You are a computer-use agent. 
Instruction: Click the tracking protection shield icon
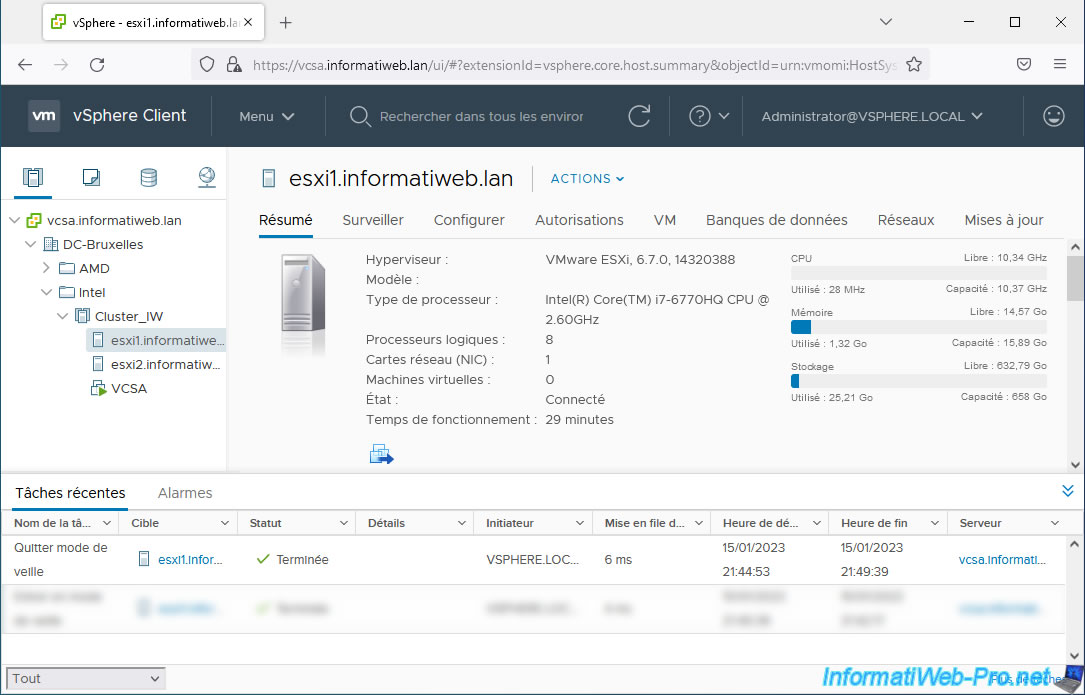click(207, 64)
